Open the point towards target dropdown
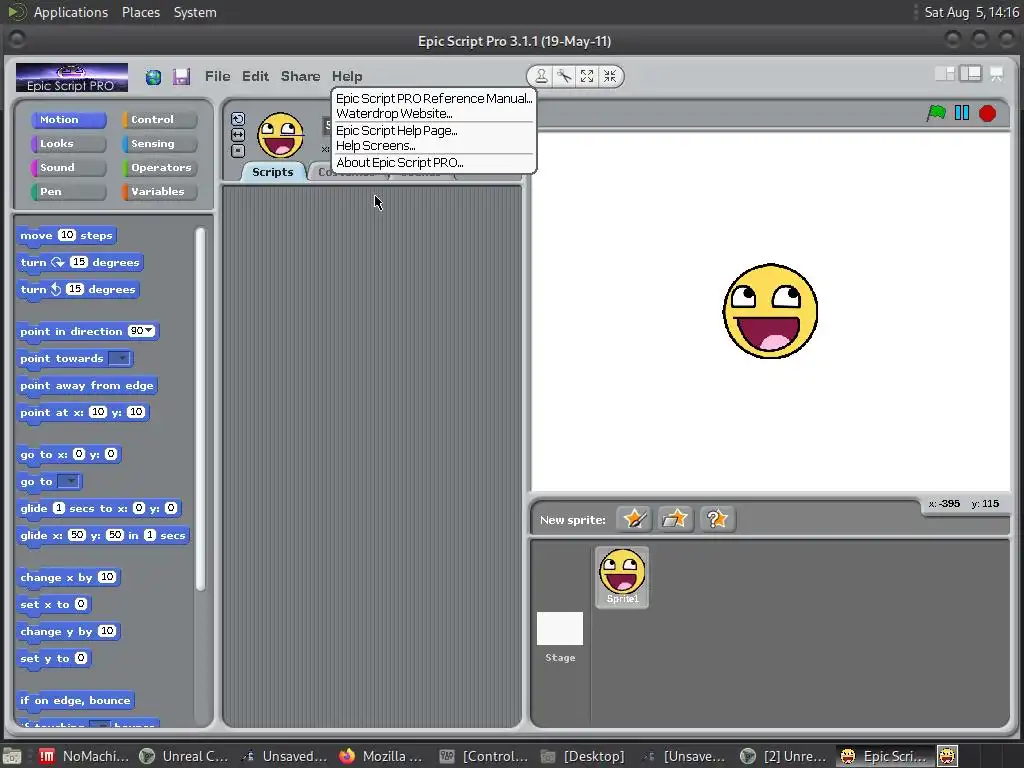The width and height of the screenshot is (1024, 768). click(x=120, y=358)
